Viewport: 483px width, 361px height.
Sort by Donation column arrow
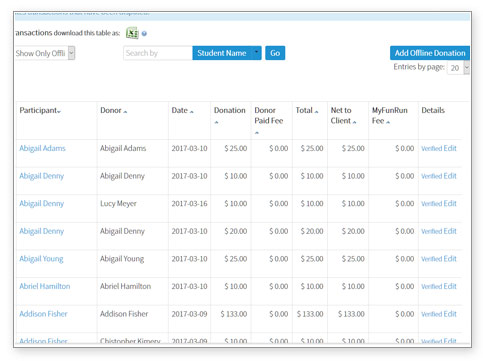click(x=216, y=122)
